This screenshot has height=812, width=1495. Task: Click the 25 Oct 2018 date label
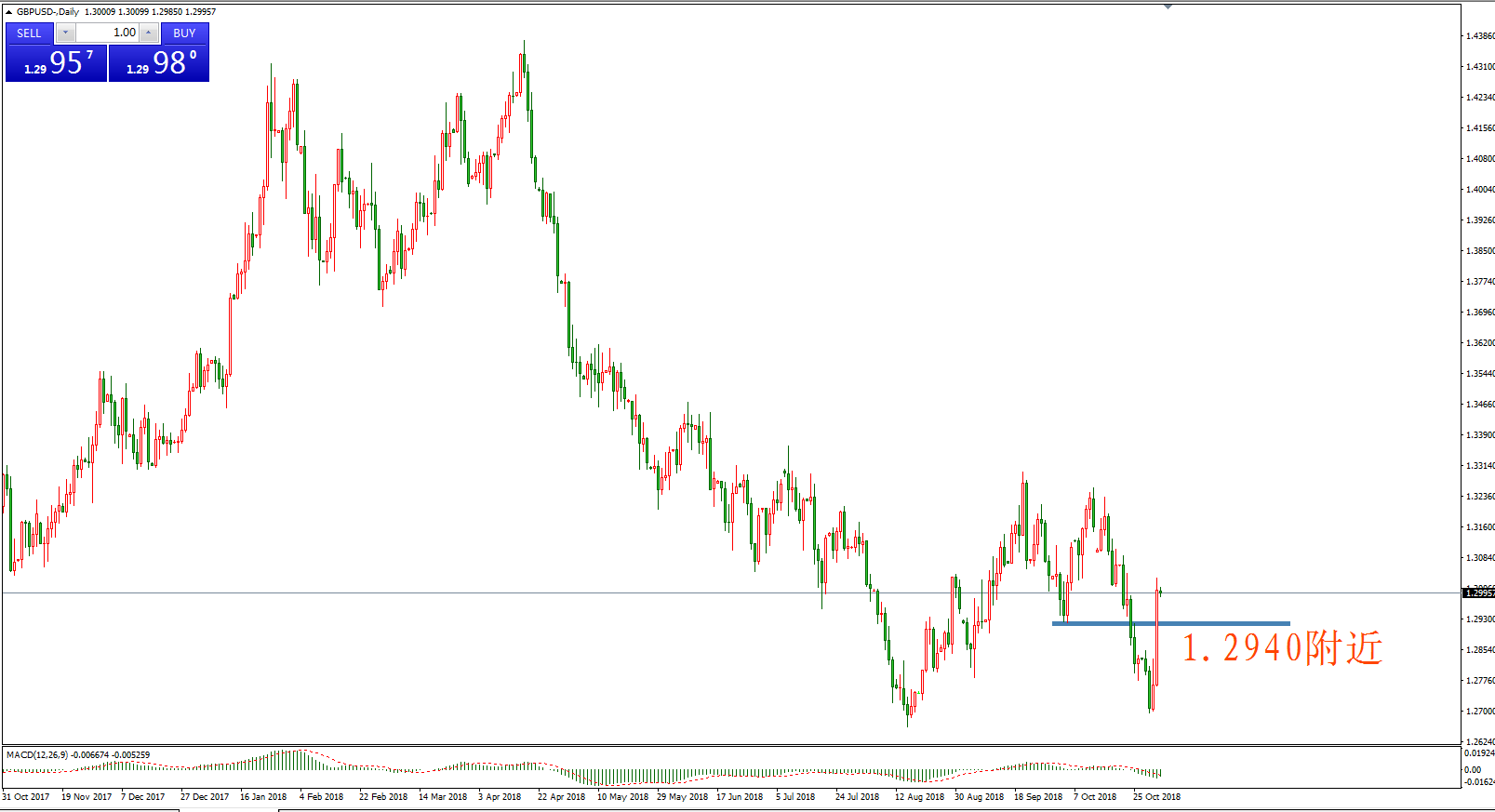point(1156,797)
